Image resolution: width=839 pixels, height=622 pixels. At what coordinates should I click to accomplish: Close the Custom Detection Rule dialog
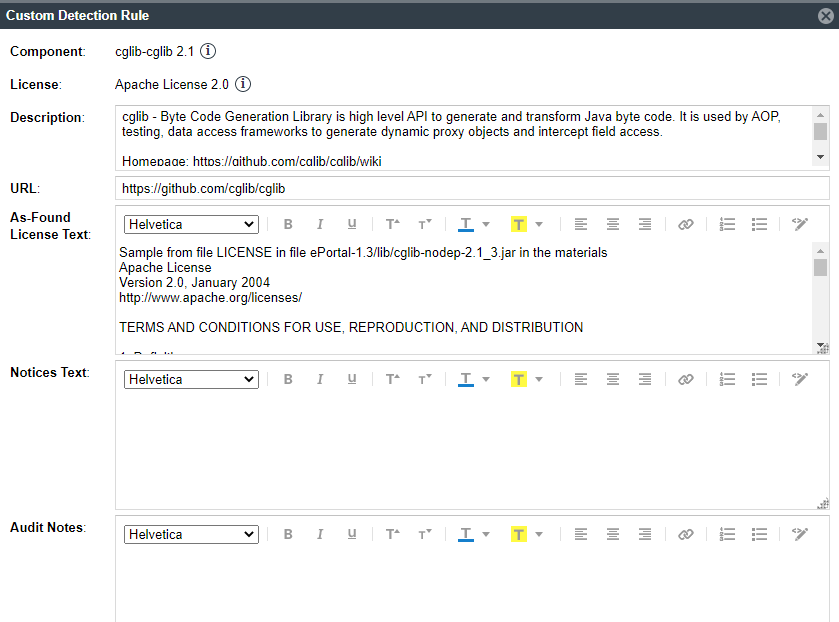coord(824,16)
